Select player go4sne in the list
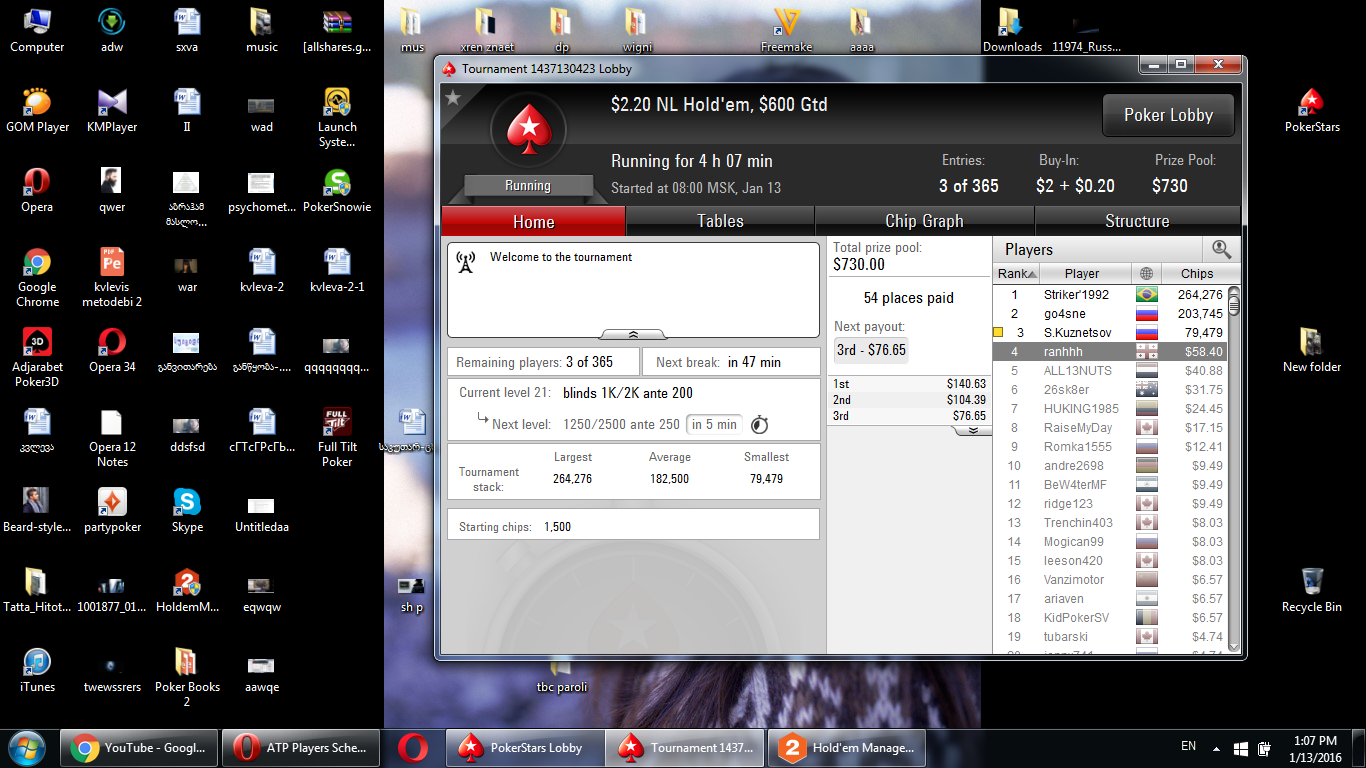1366x768 pixels. (x=1109, y=314)
